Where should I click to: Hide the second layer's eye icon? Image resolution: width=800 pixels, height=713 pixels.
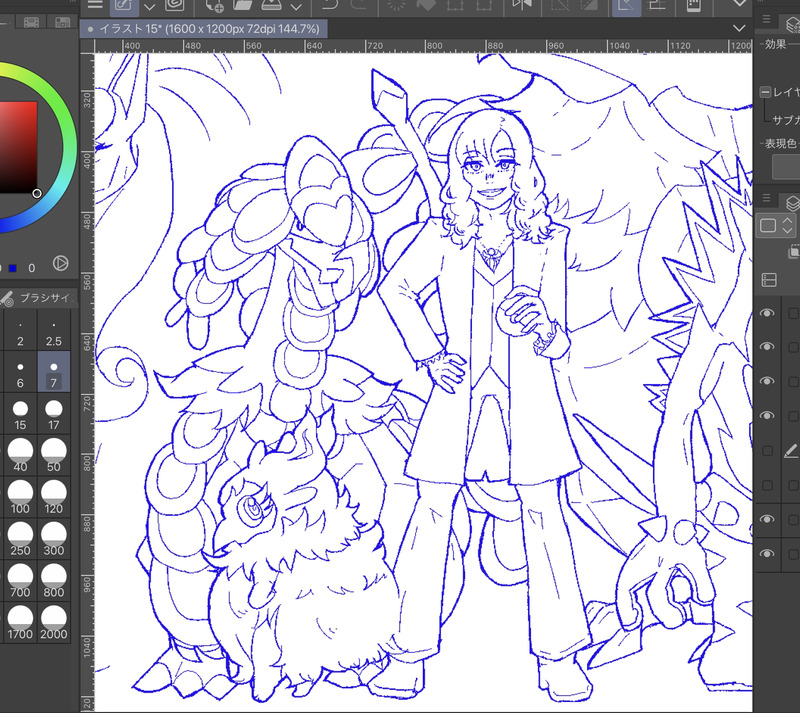[767, 347]
